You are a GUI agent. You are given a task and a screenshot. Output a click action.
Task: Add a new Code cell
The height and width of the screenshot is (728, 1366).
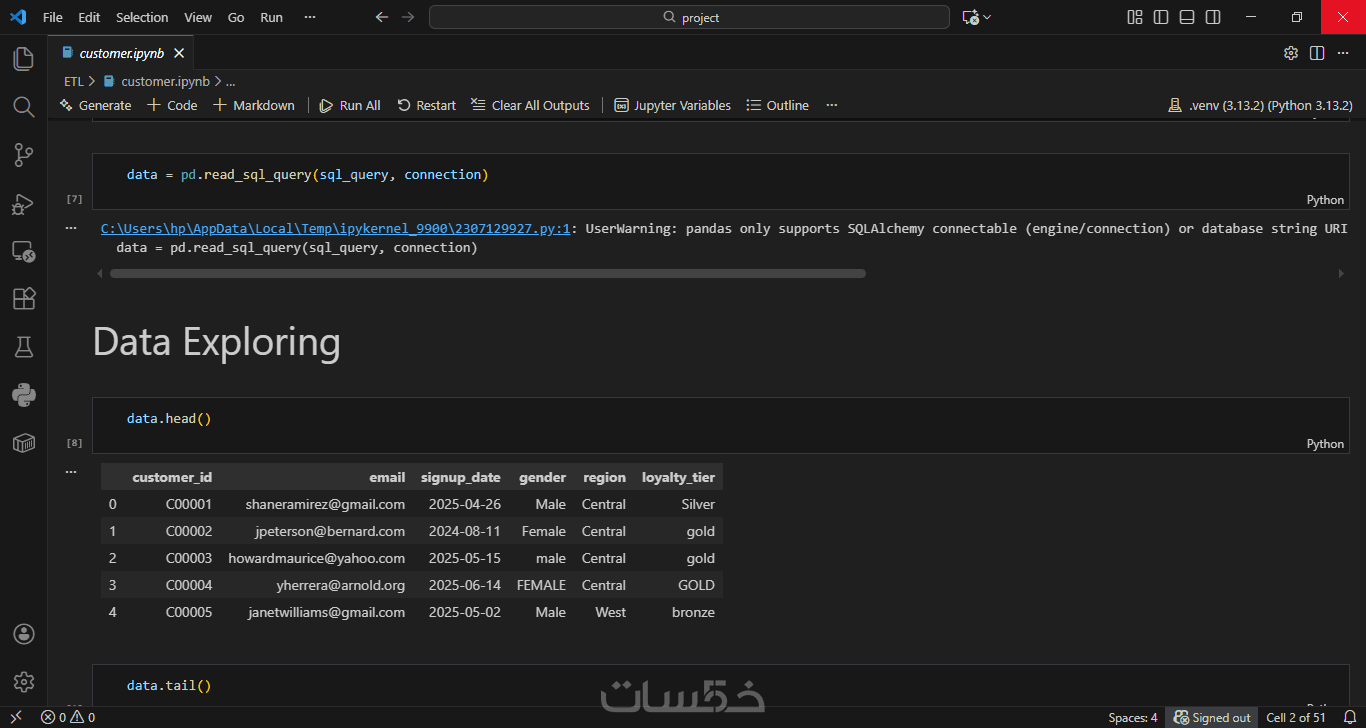(172, 105)
